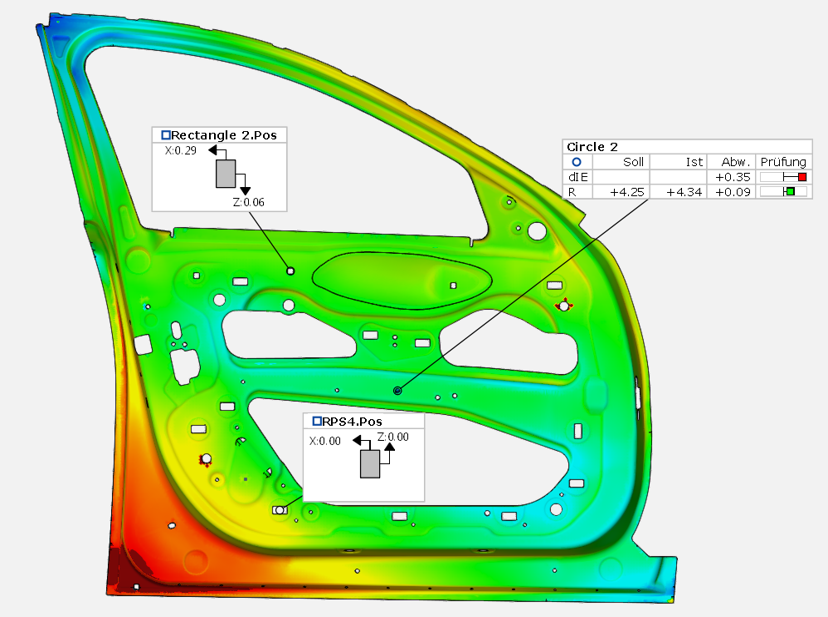Click the red tolerance indicator in dIE row
828x617 pixels.
pos(802,176)
